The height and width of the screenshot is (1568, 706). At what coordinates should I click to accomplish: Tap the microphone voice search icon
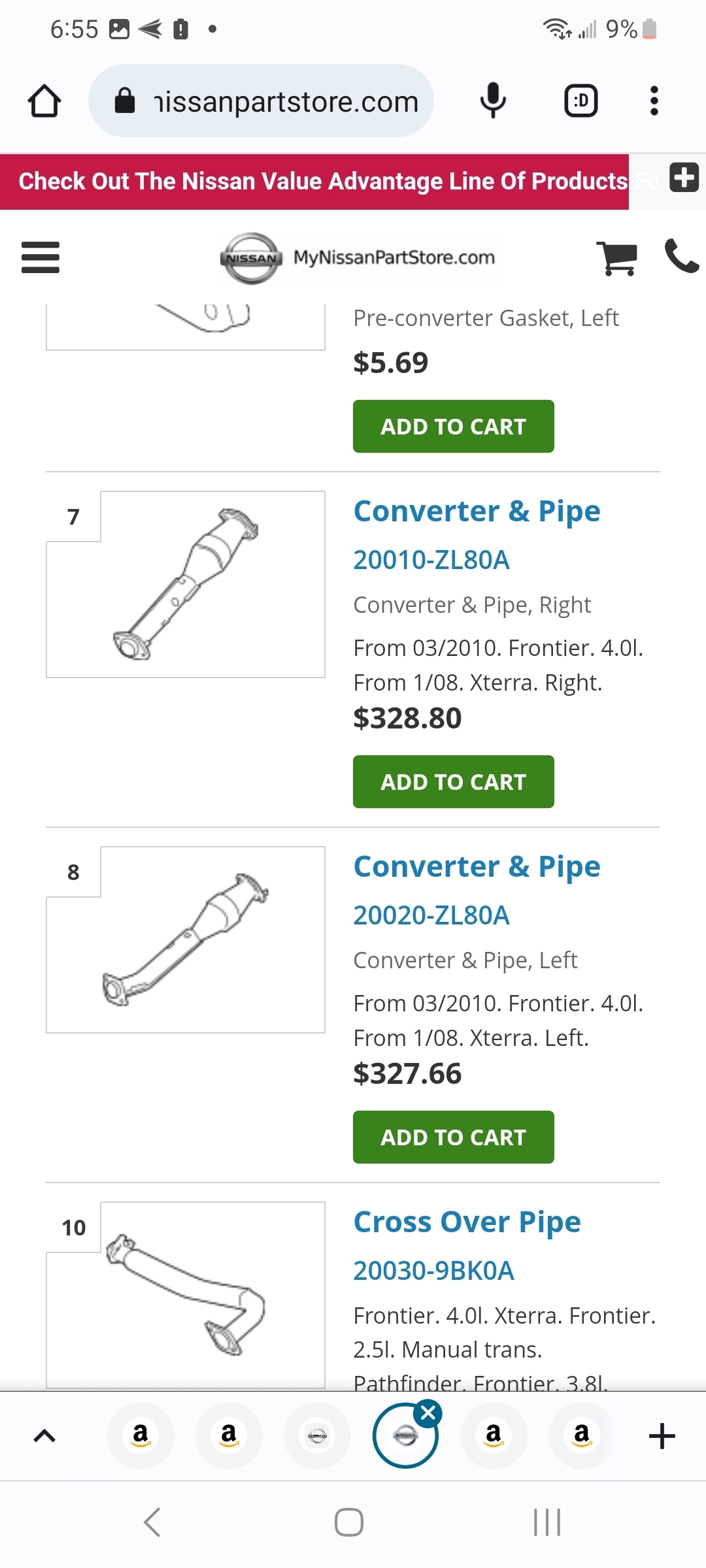tap(493, 101)
